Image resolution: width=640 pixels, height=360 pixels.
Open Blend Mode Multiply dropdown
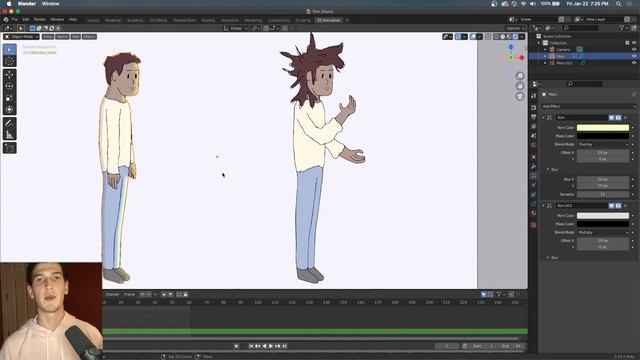(x=602, y=233)
